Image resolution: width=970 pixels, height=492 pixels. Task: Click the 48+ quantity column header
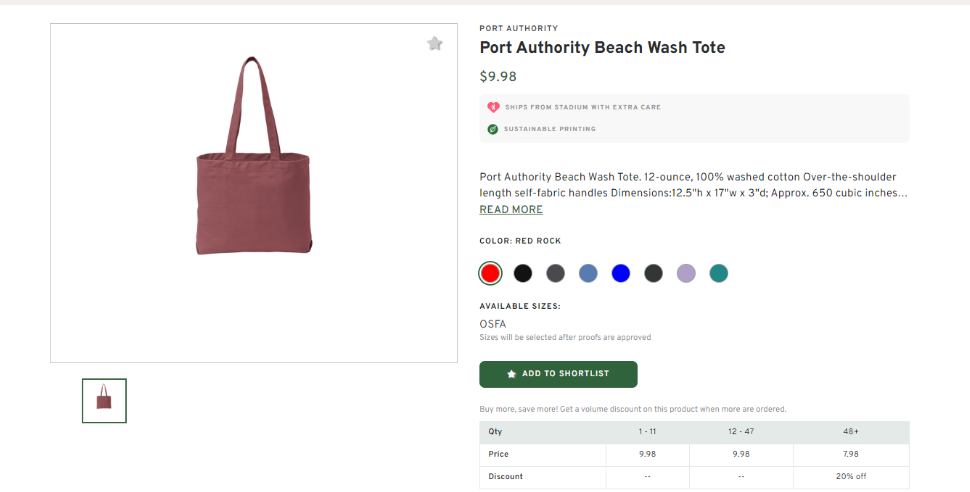[x=851, y=431]
